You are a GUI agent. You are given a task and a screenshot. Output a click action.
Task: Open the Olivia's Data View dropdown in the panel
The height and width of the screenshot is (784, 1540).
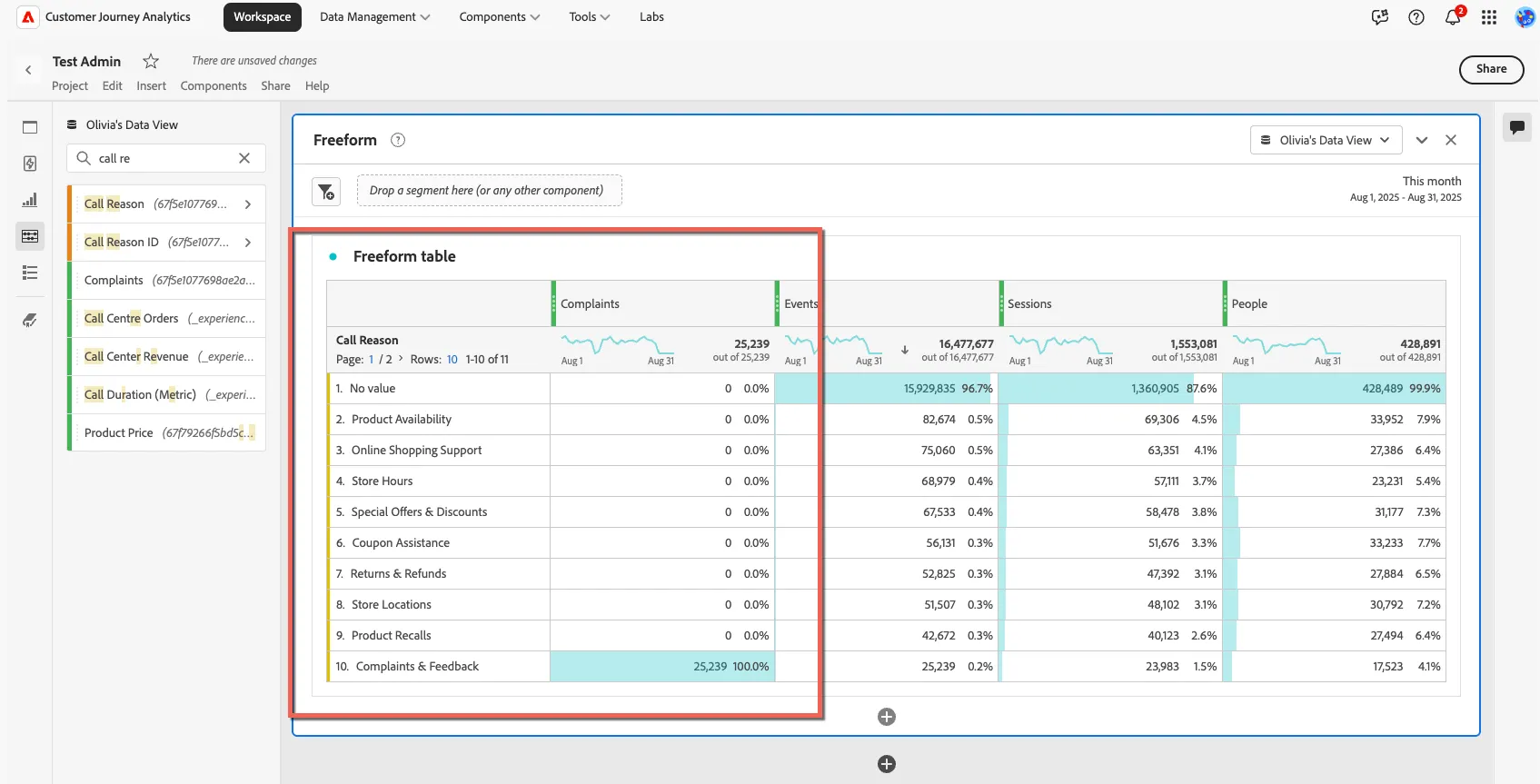(x=1326, y=140)
